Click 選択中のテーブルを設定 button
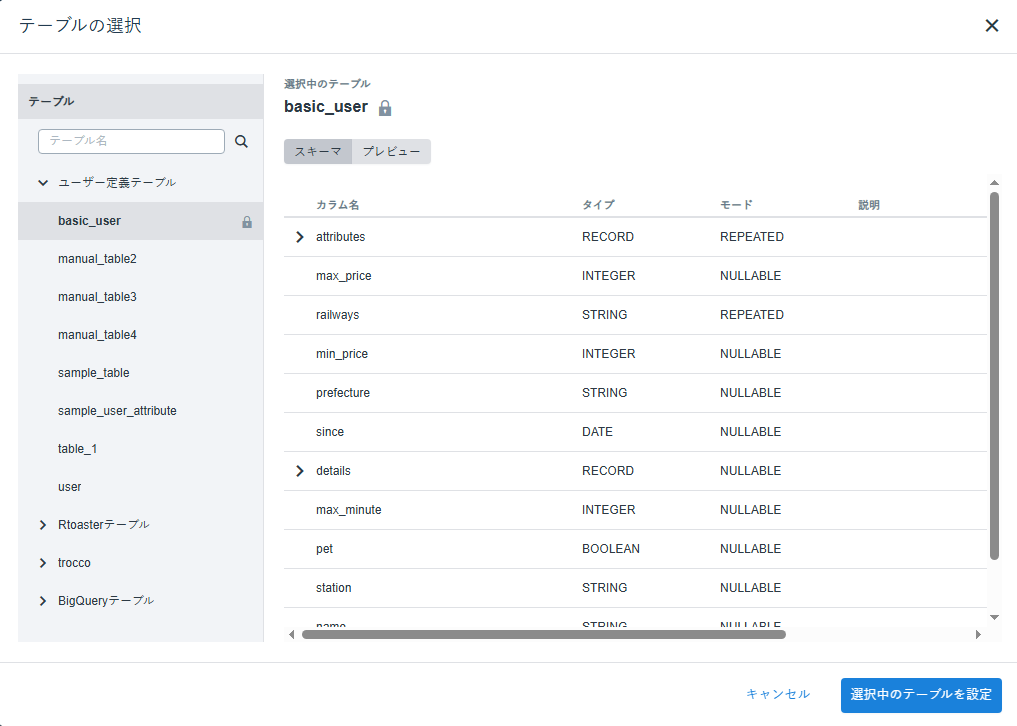Viewport: 1017px width, 726px height. [921, 695]
